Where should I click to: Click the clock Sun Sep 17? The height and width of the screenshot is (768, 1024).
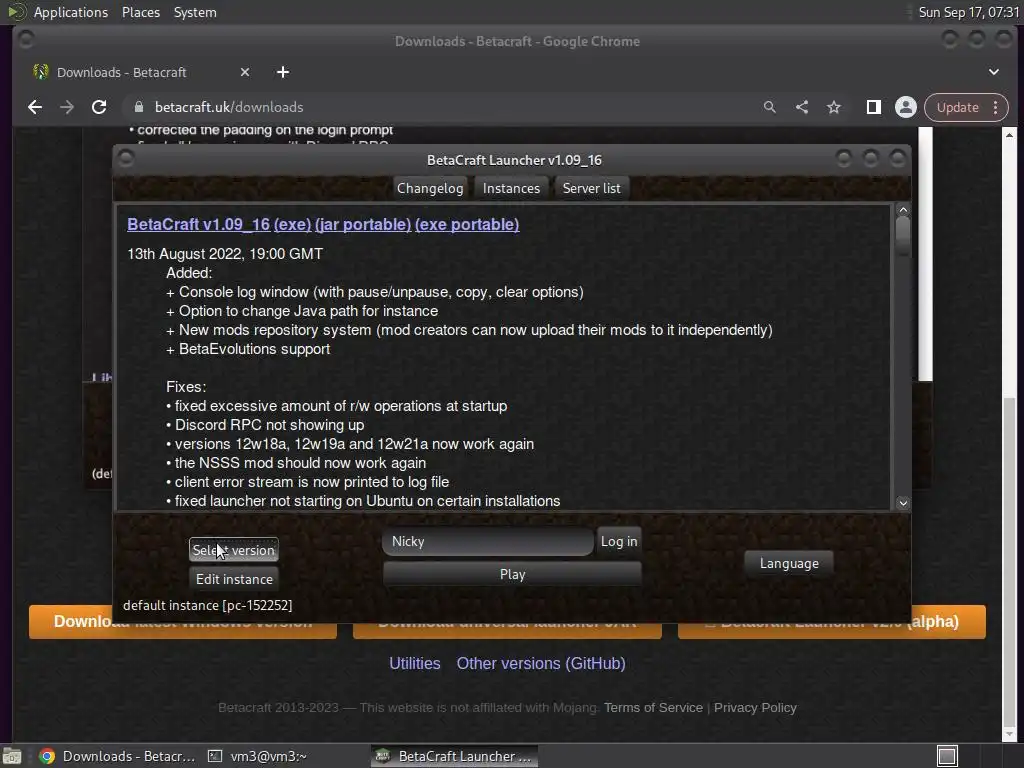(968, 12)
